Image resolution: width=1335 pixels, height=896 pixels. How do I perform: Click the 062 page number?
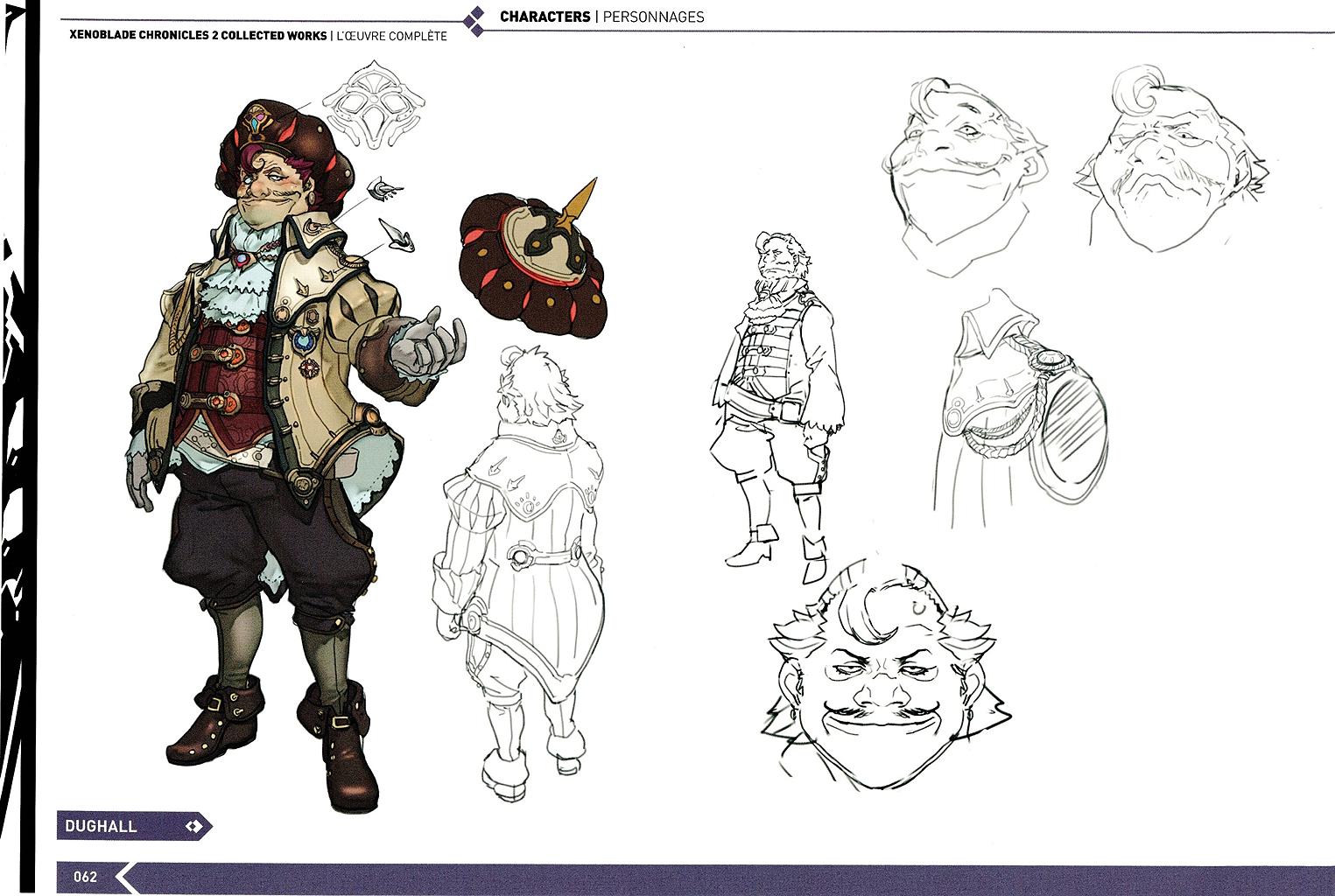(85, 877)
